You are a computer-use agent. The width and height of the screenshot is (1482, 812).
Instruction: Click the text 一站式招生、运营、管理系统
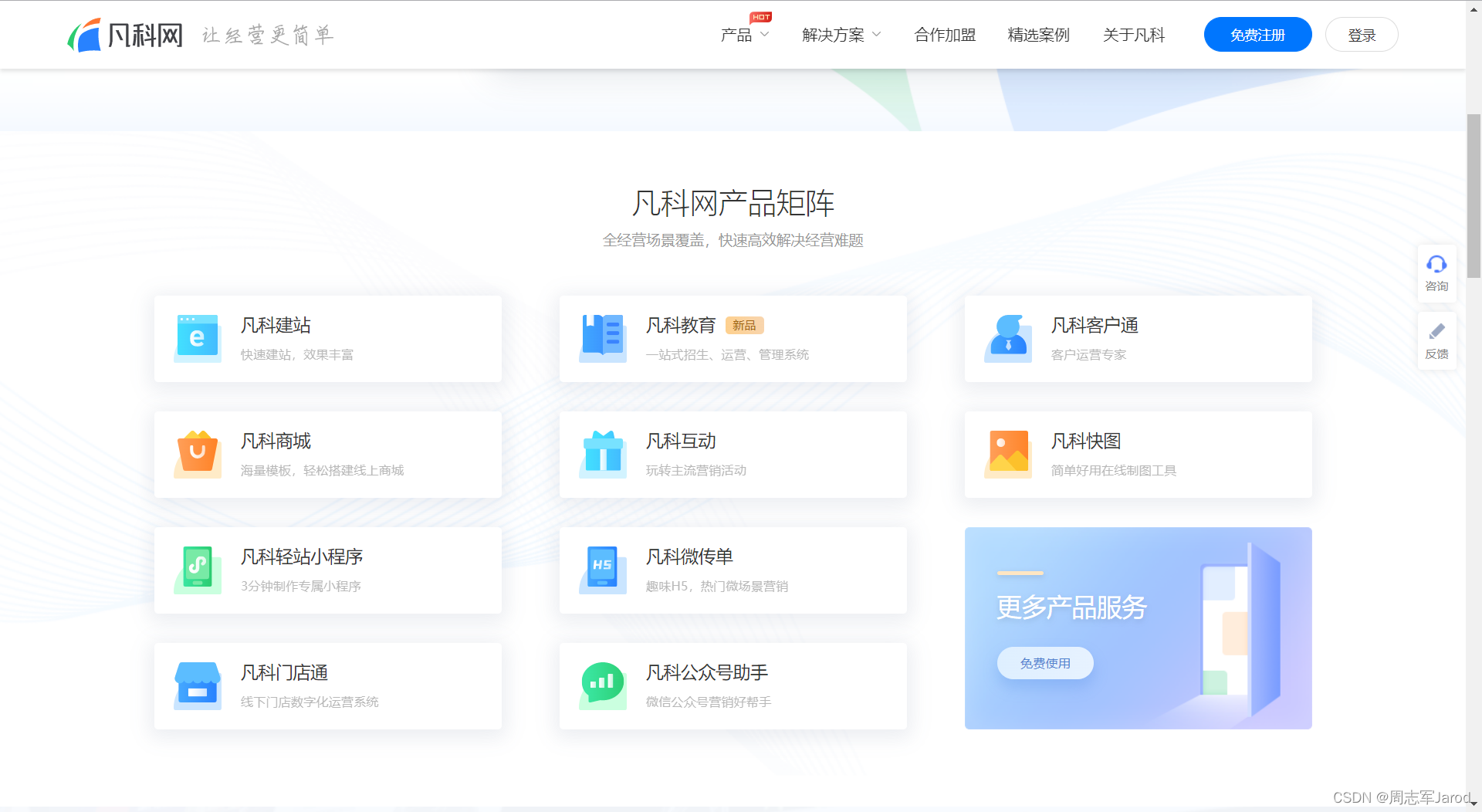(727, 355)
